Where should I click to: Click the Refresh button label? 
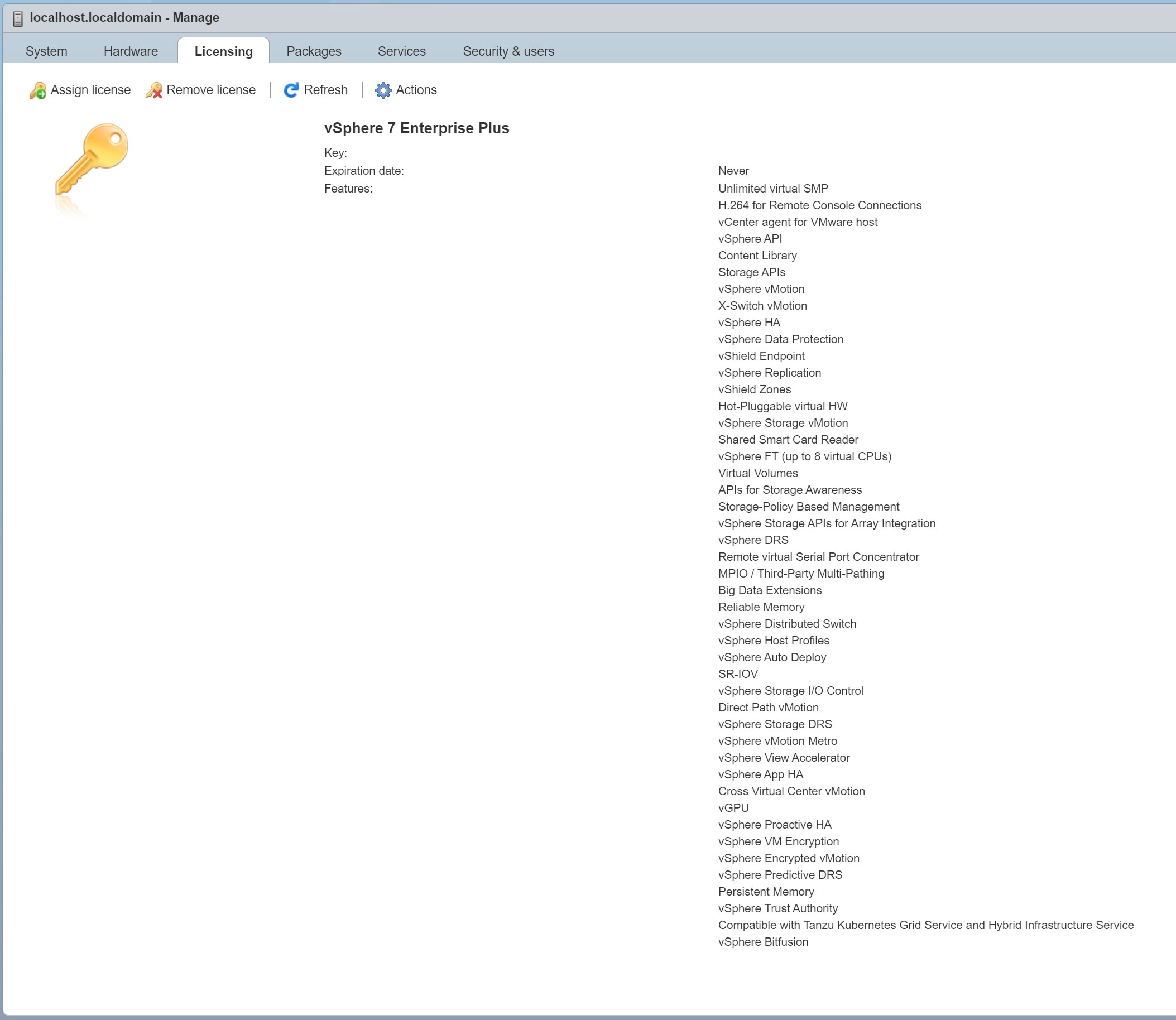325,89
